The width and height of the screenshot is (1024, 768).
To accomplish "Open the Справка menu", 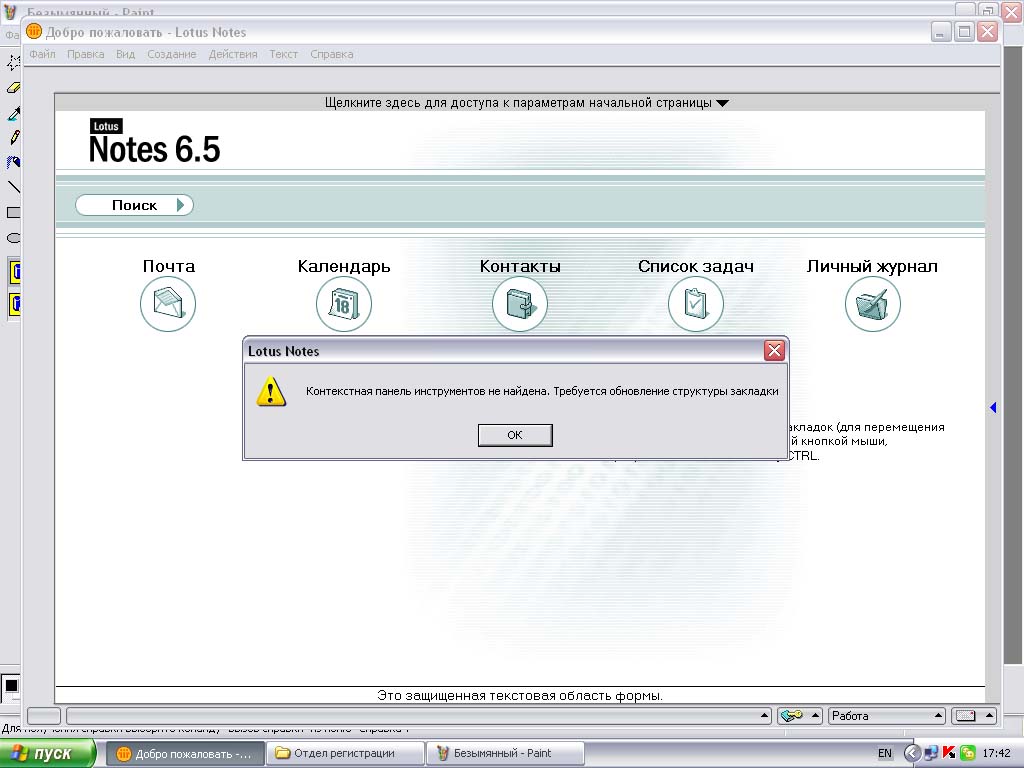I will click(x=331, y=54).
